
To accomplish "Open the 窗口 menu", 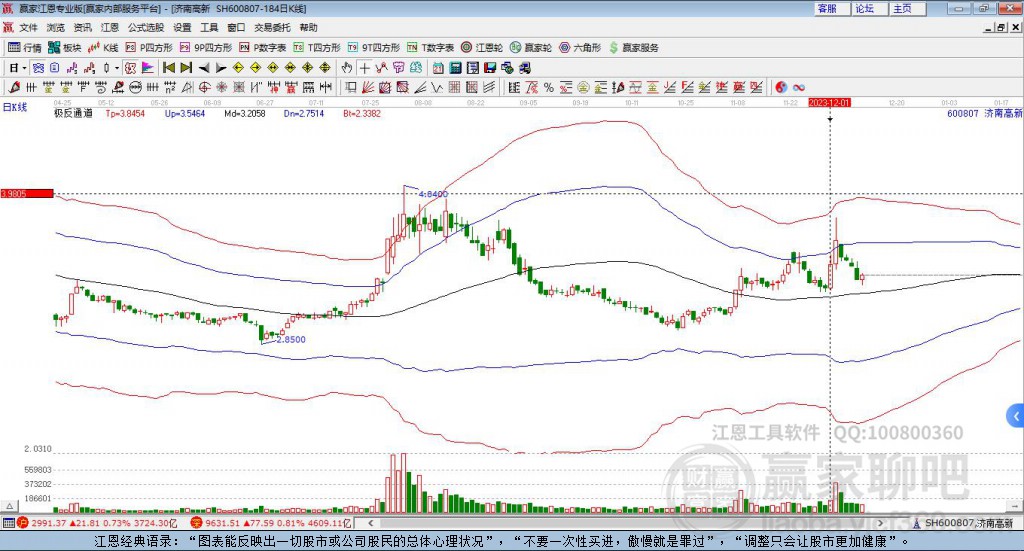I will (x=236, y=27).
